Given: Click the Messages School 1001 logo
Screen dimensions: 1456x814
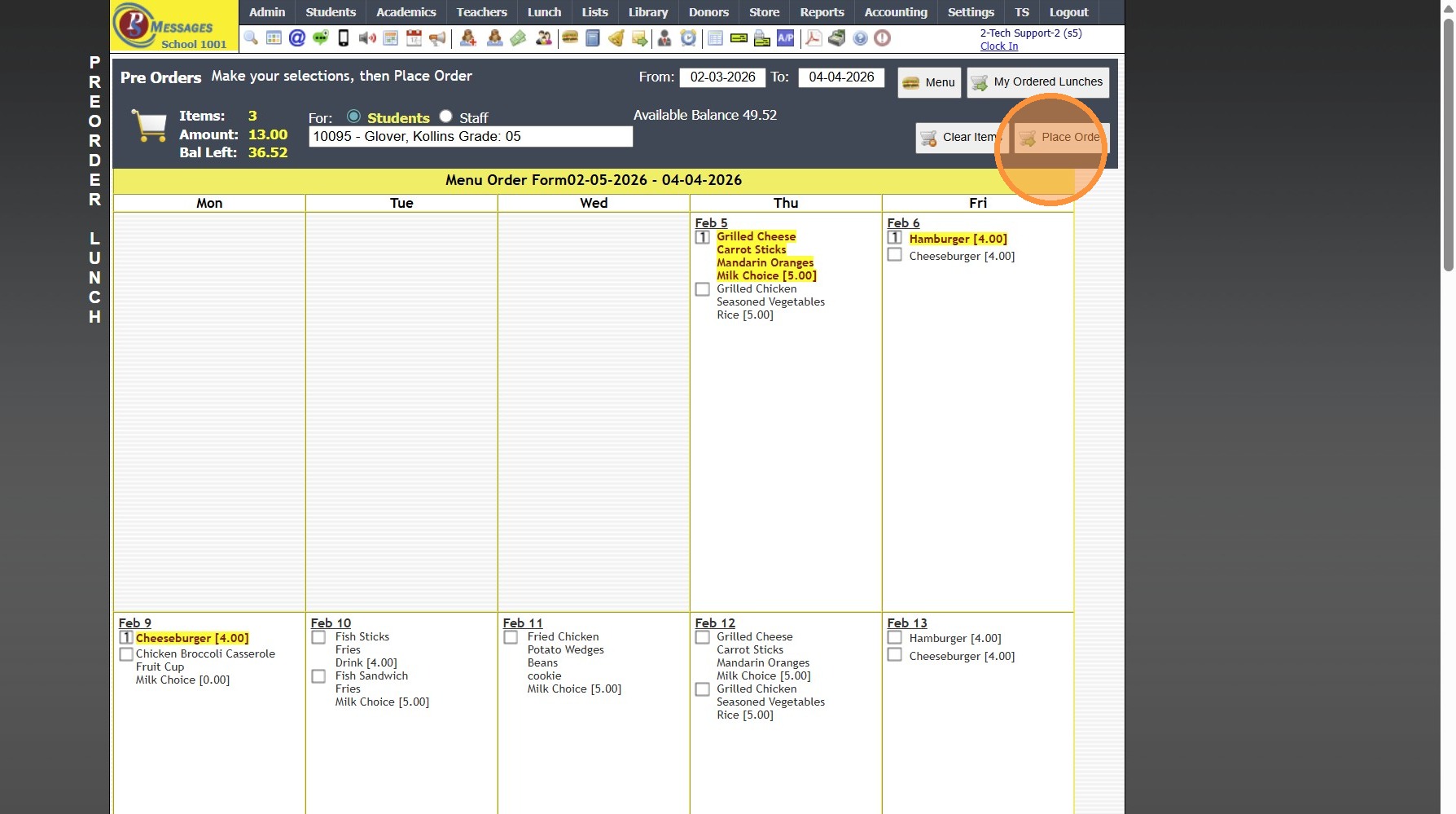Looking at the screenshot, I should (x=174, y=26).
